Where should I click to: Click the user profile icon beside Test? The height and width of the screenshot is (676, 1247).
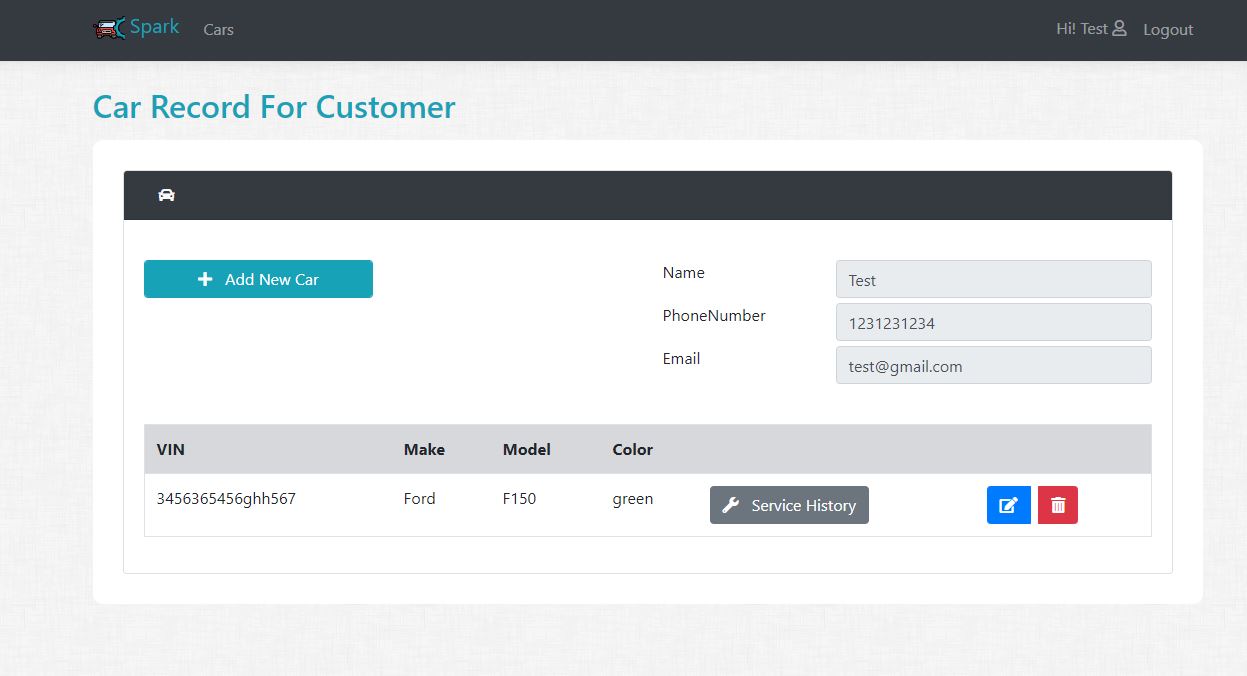(x=1119, y=28)
